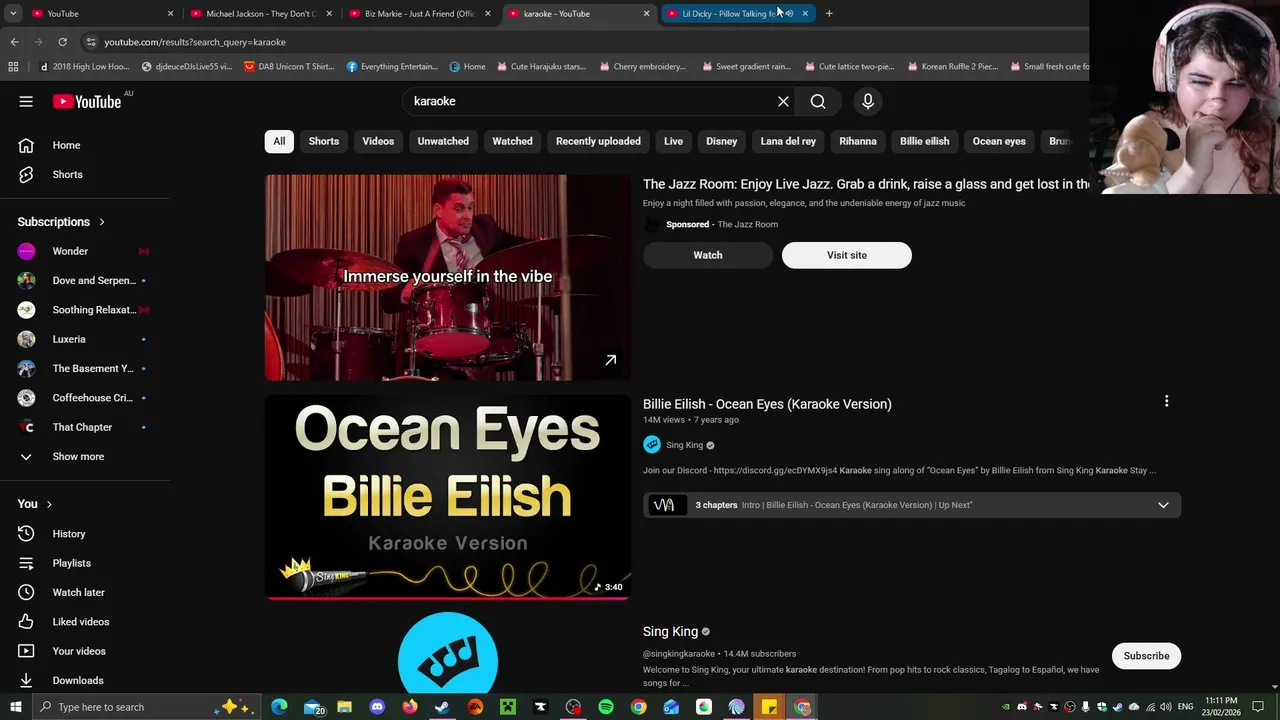
Task: Subscribe to Sing King channel
Action: pos(1146,656)
